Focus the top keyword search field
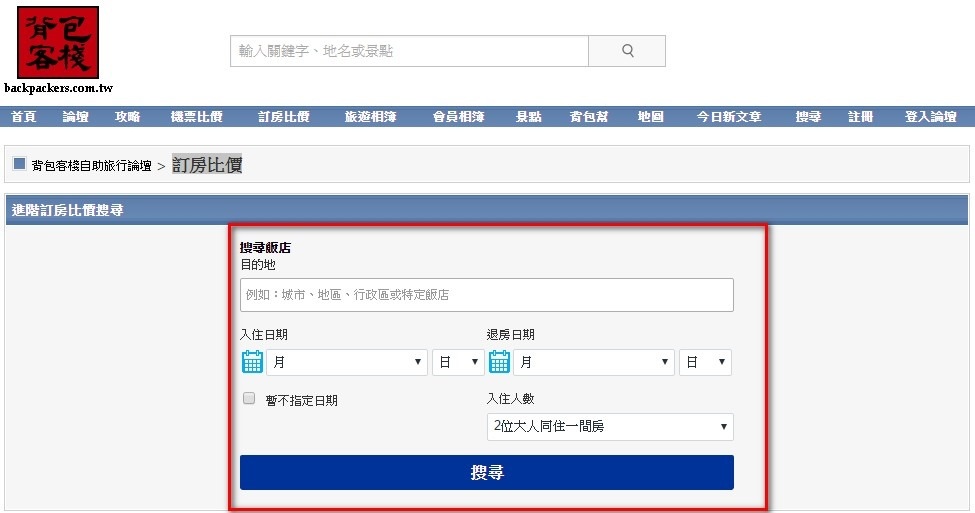975x513 pixels. (409, 51)
